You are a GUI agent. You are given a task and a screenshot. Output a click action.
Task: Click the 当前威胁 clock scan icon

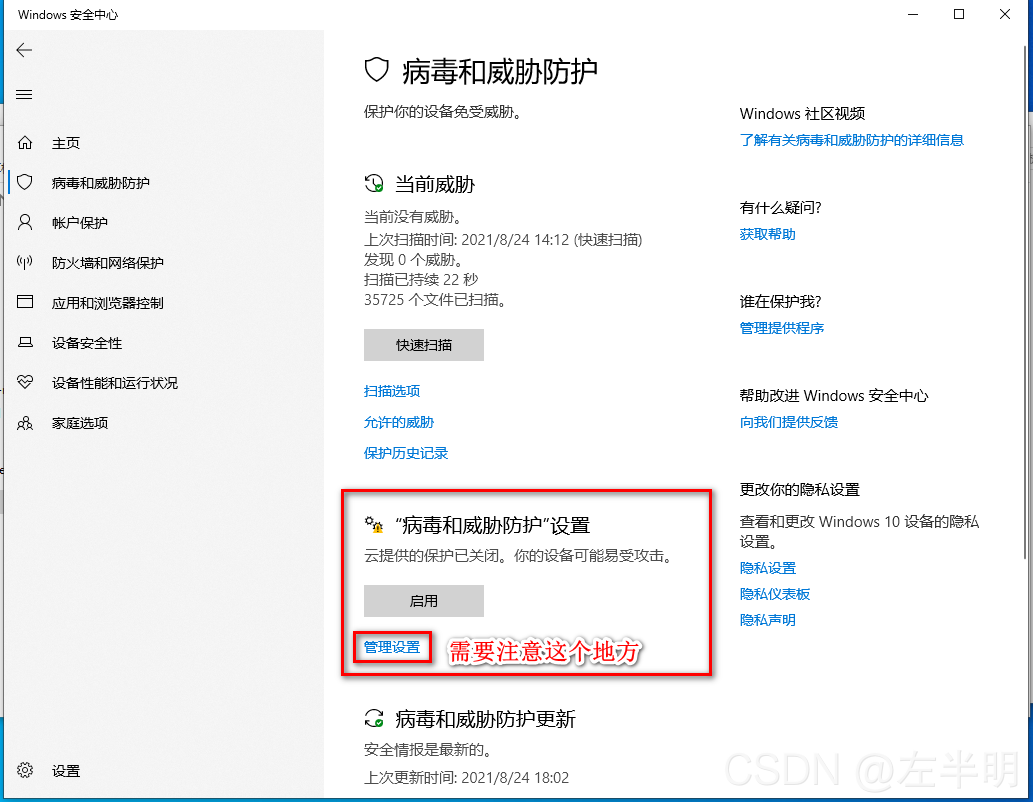pyautogui.click(x=374, y=183)
